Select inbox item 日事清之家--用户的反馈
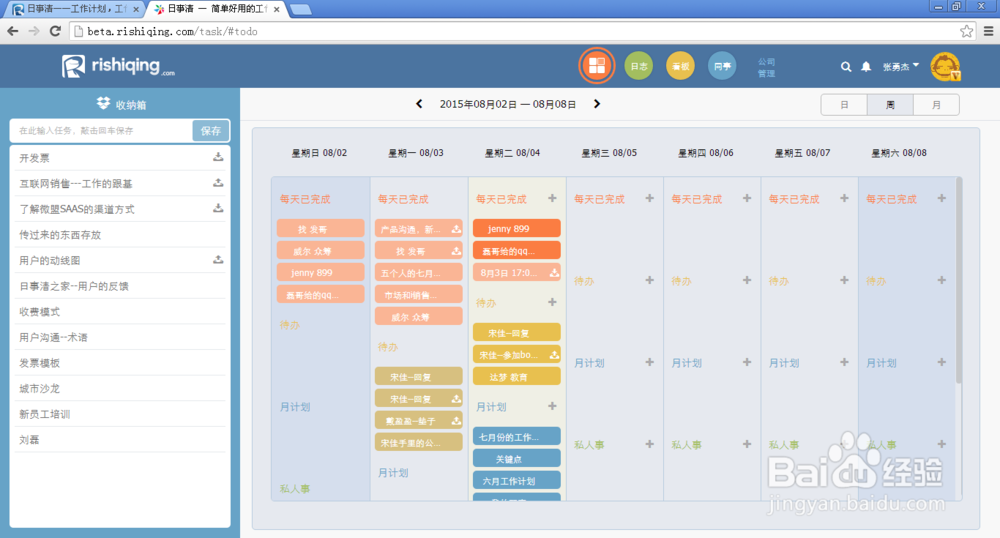 pyautogui.click(x=120, y=286)
